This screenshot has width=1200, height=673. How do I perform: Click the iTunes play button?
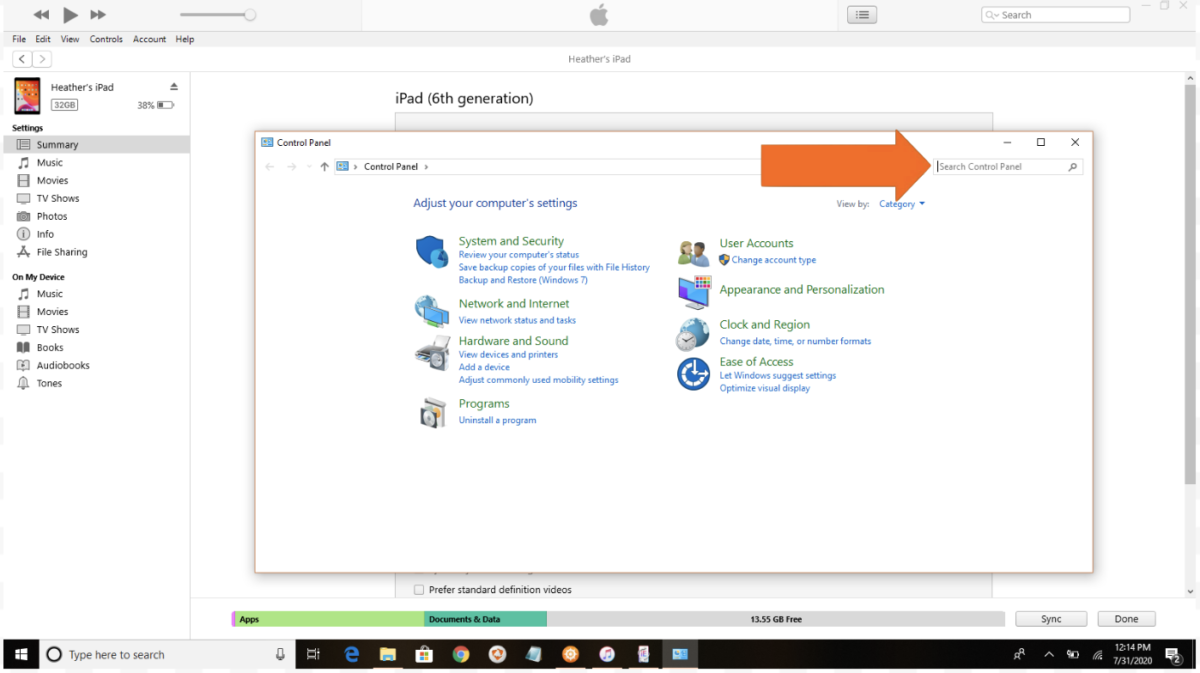pyautogui.click(x=70, y=15)
